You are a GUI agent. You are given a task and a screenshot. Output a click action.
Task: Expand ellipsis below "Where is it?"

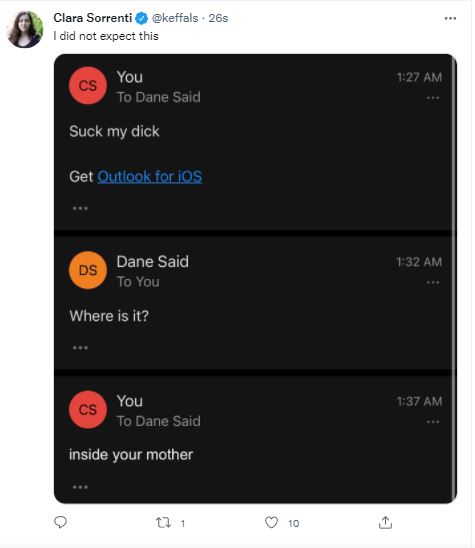80,348
